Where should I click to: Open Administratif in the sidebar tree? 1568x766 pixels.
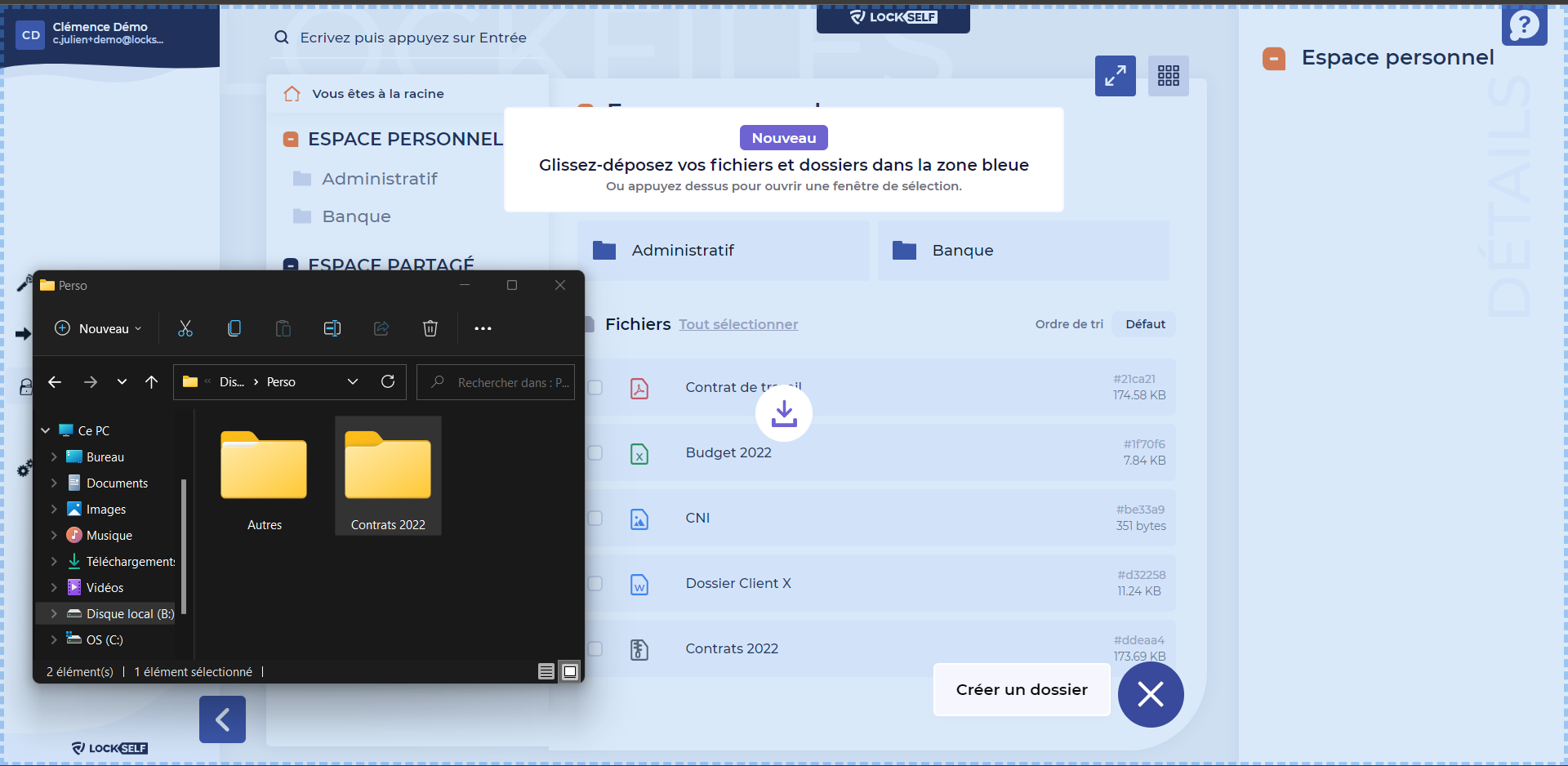tap(379, 179)
